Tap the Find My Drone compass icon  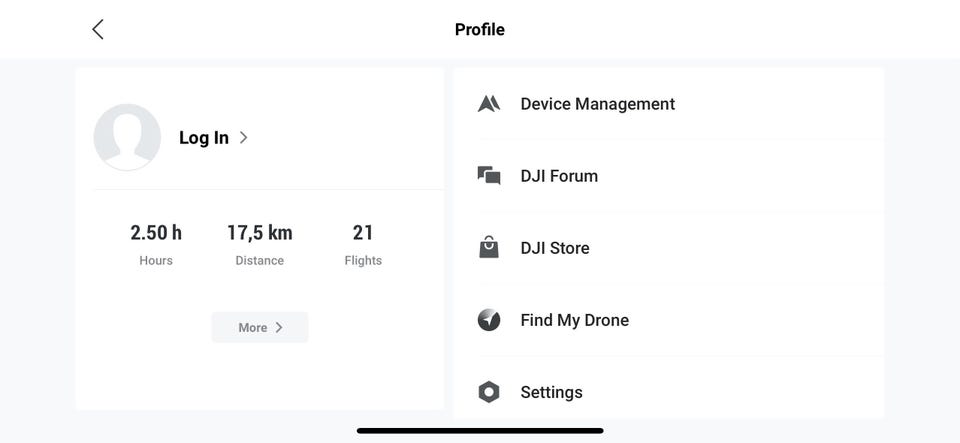point(489,320)
